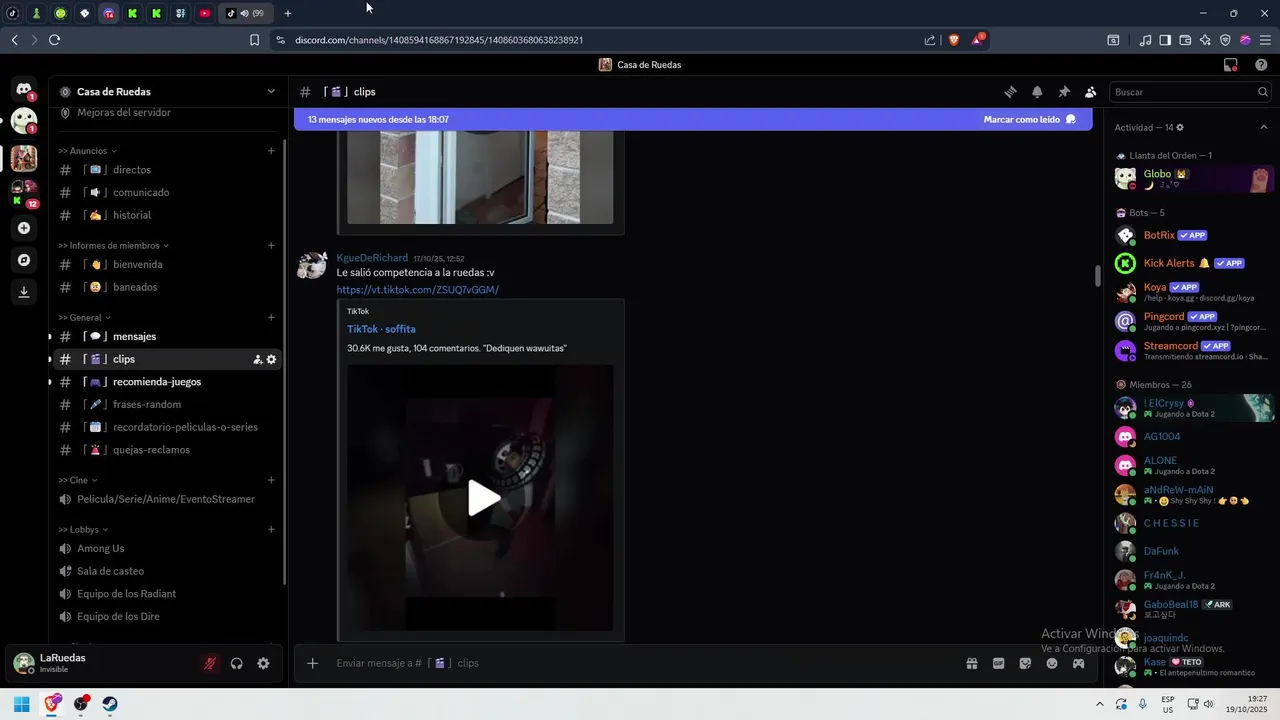Viewport: 1280px width, 720px height.
Task: Open Brave Shields lion icon
Action: 953,40
